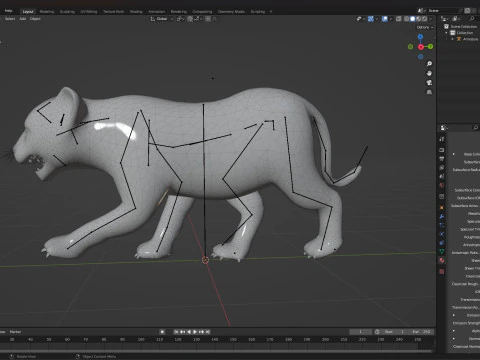The image size is (480, 360).
Task: Open the timeline Marker menu
Action: [x=15, y=332]
